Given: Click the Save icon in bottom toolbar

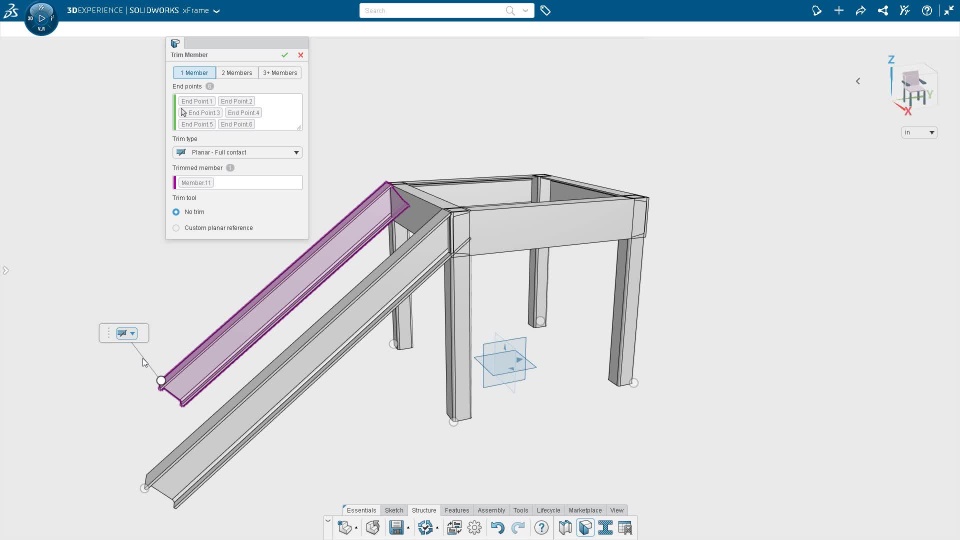Looking at the screenshot, I should [x=396, y=527].
